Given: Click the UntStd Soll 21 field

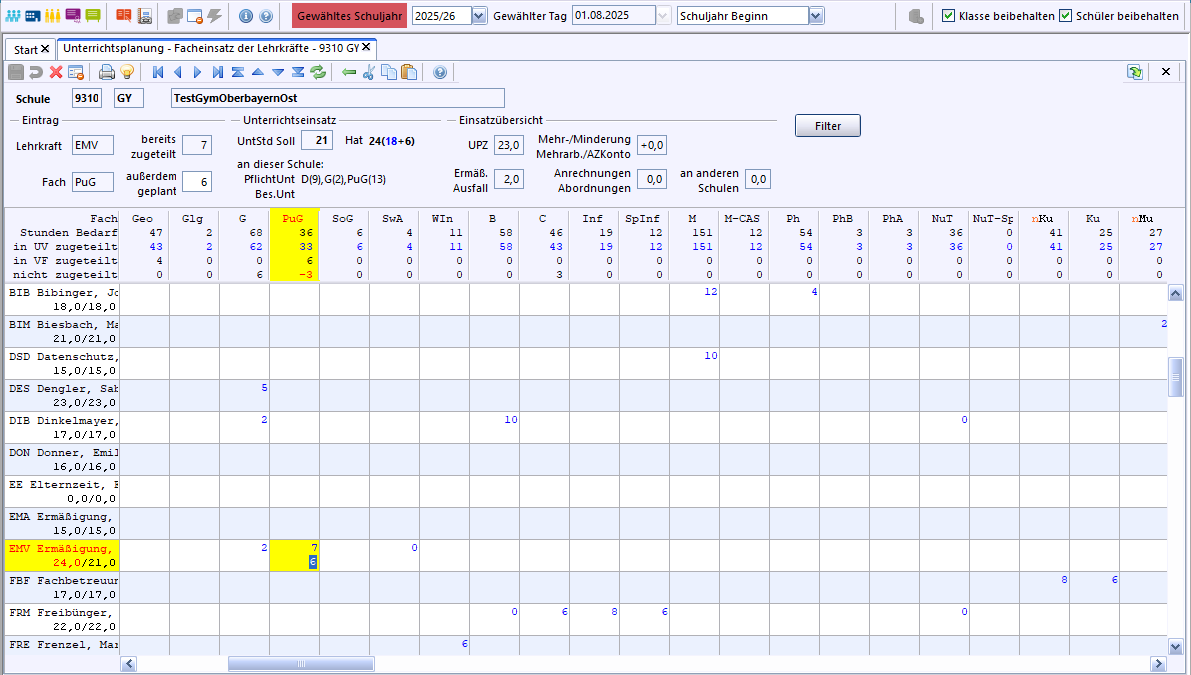Looking at the screenshot, I should [317, 140].
